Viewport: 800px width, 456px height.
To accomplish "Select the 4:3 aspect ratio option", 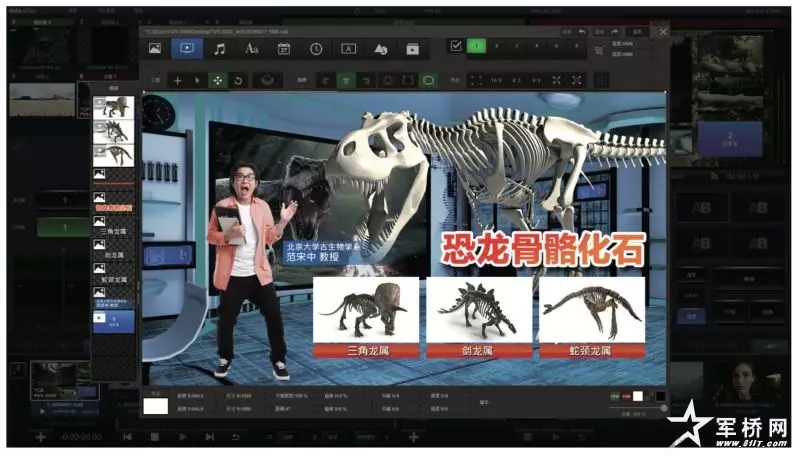I will coord(516,79).
